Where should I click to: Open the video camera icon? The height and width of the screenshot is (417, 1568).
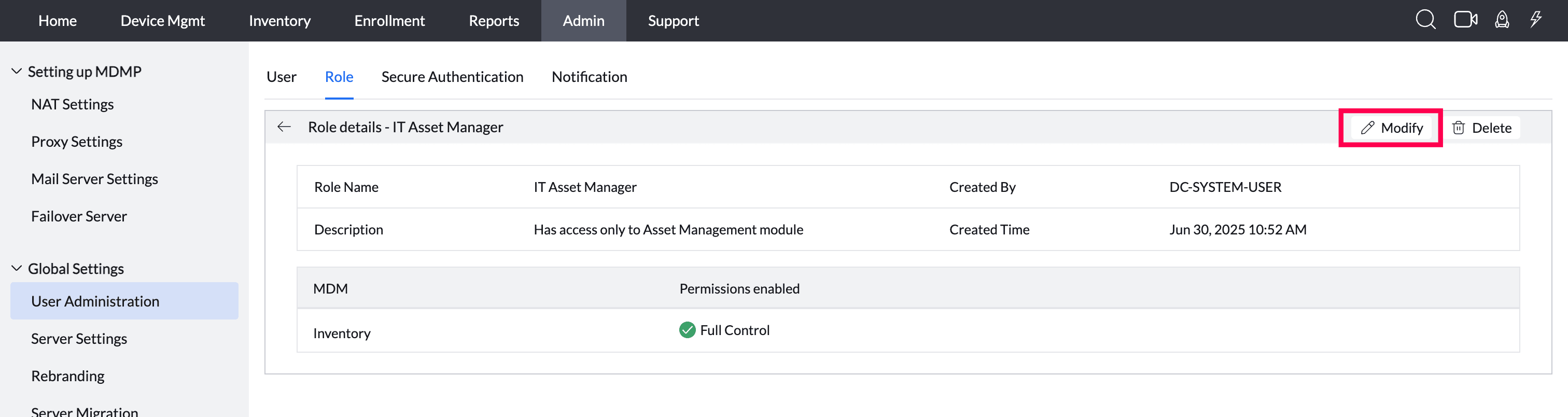tap(1465, 20)
